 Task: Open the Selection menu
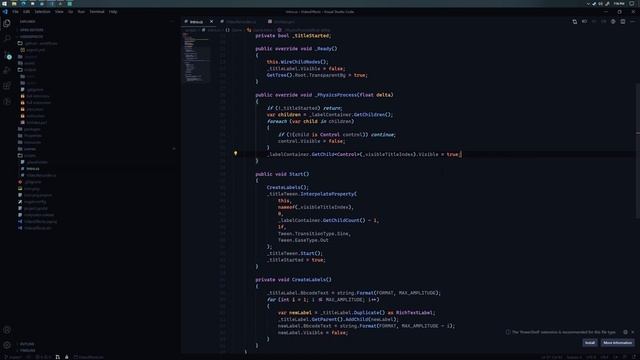[42, 12]
